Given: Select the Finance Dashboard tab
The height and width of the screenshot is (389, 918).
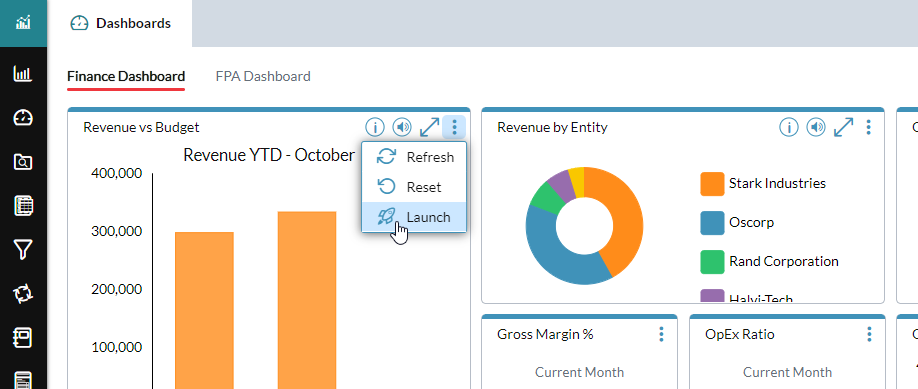Looking at the screenshot, I should 126,76.
